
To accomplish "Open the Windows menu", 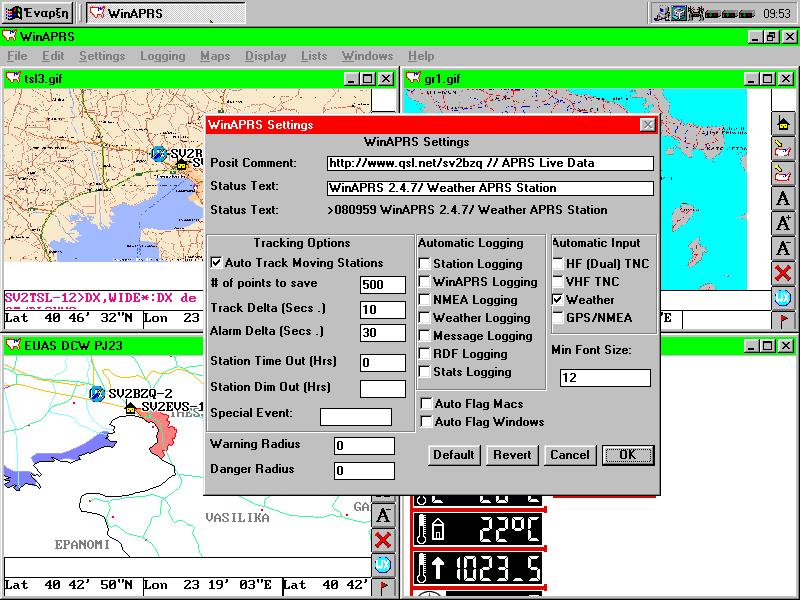I will tap(367, 56).
